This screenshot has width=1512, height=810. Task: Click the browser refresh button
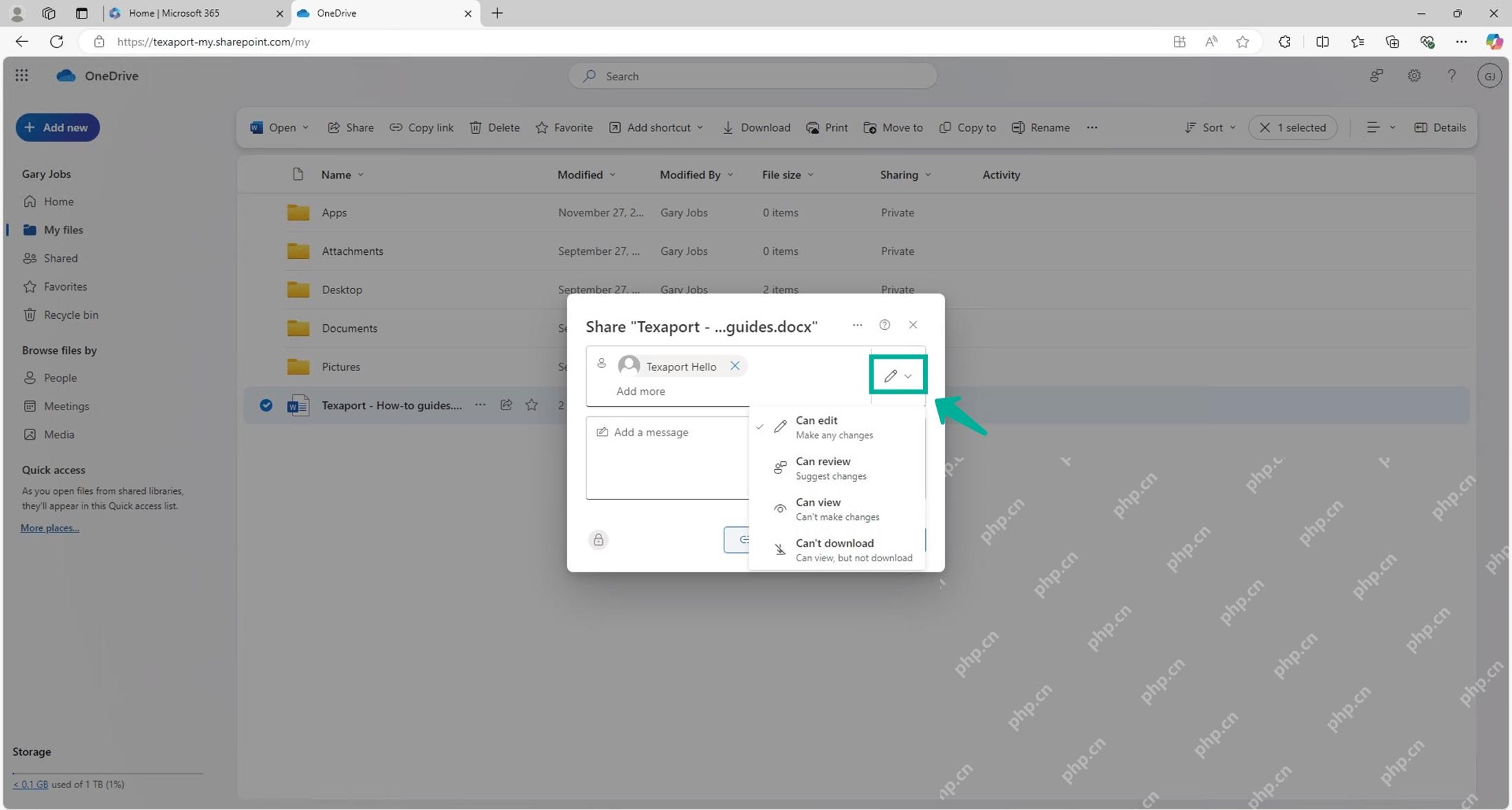coord(56,41)
